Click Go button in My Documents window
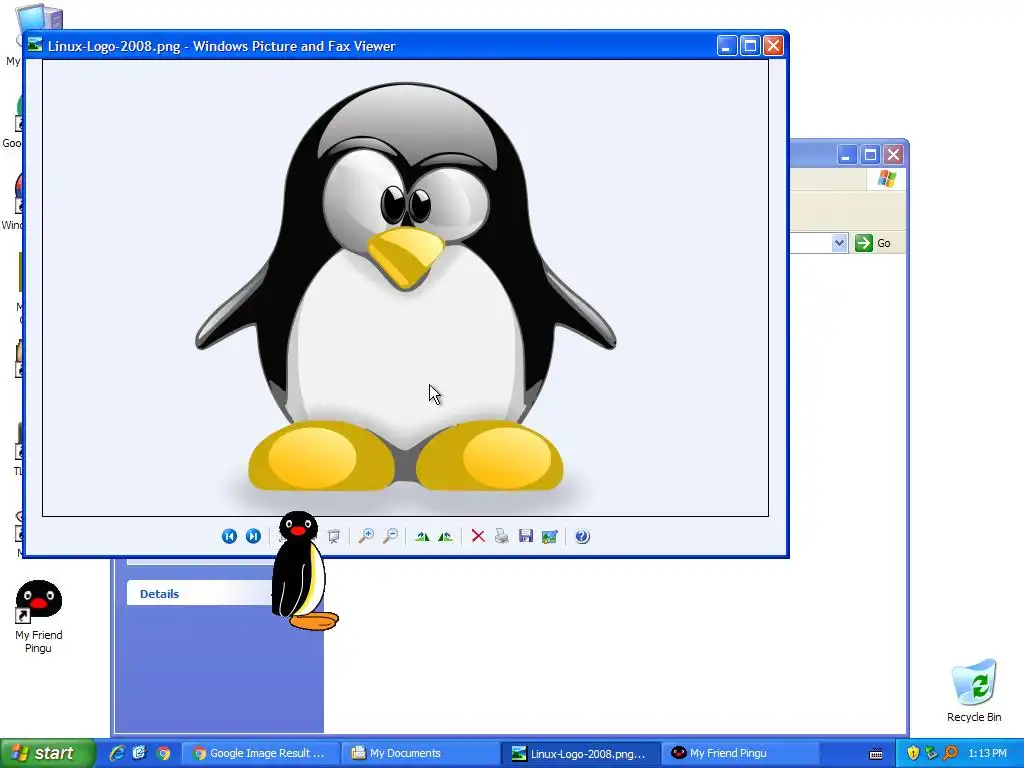Viewport: 1024px width, 768px height. 873,243
